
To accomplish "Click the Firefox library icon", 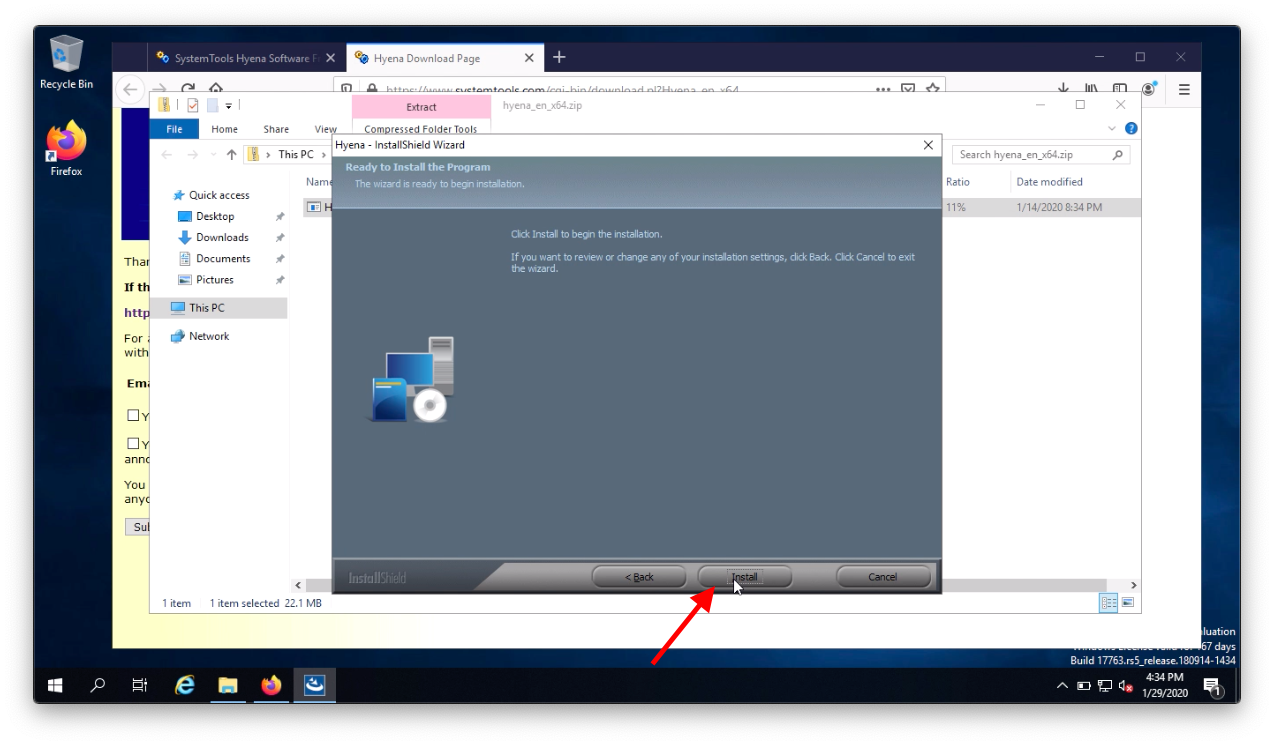I will click(x=1090, y=88).
